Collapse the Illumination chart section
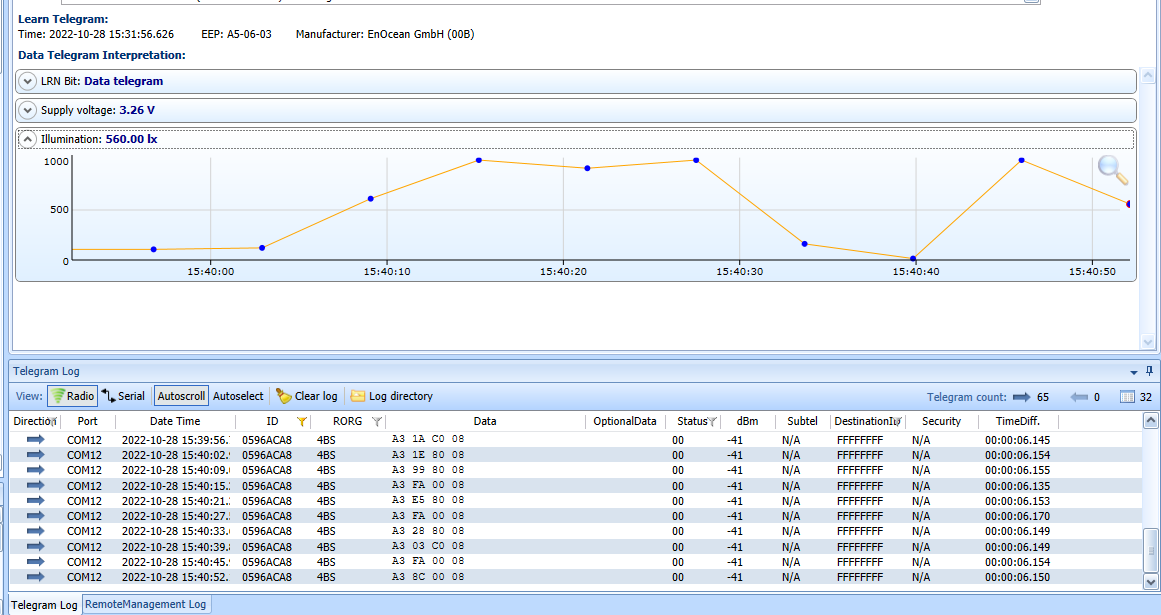The image size is (1161, 615). point(28,139)
